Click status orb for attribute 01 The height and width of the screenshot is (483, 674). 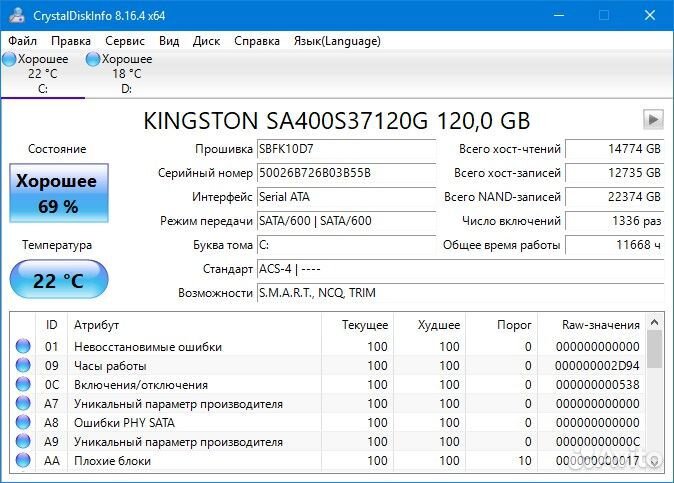[23, 346]
